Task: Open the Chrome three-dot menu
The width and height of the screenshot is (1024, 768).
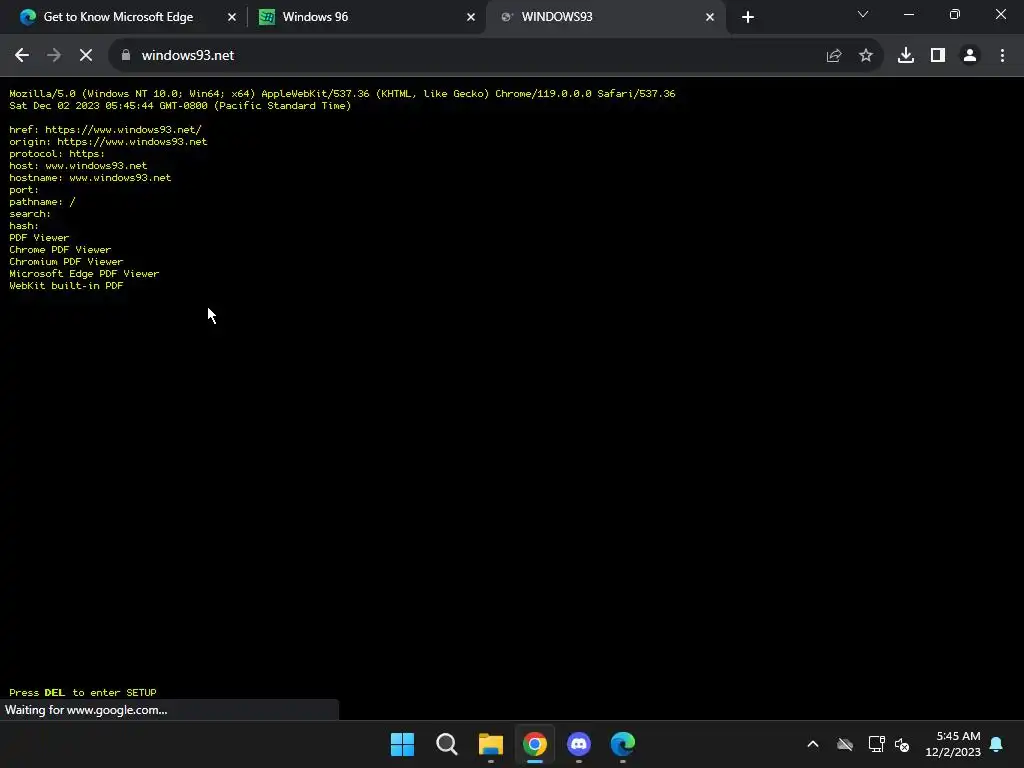Action: click(1002, 56)
